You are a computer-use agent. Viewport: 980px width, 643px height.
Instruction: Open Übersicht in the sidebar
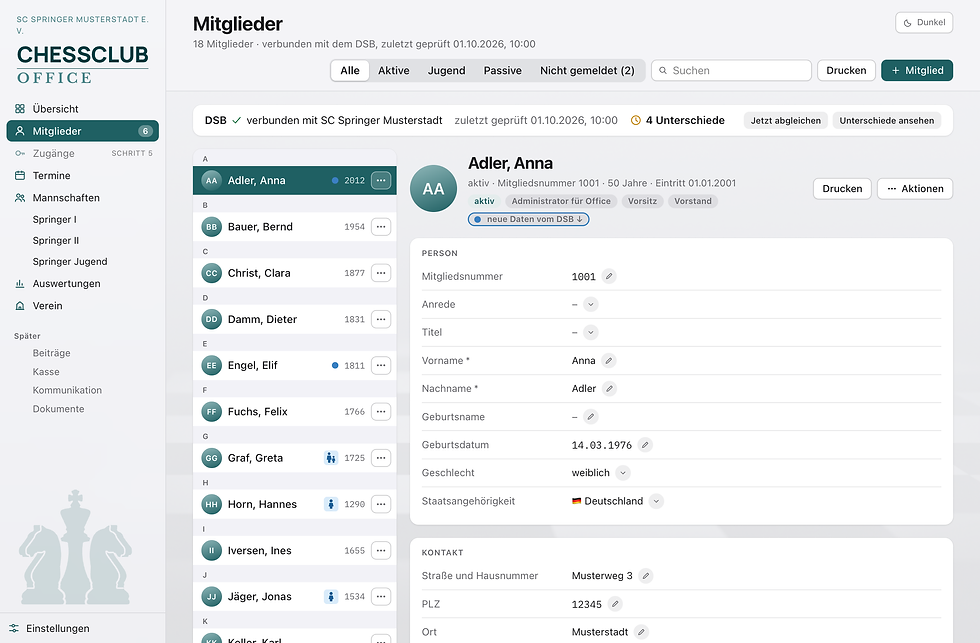[x=82, y=109]
